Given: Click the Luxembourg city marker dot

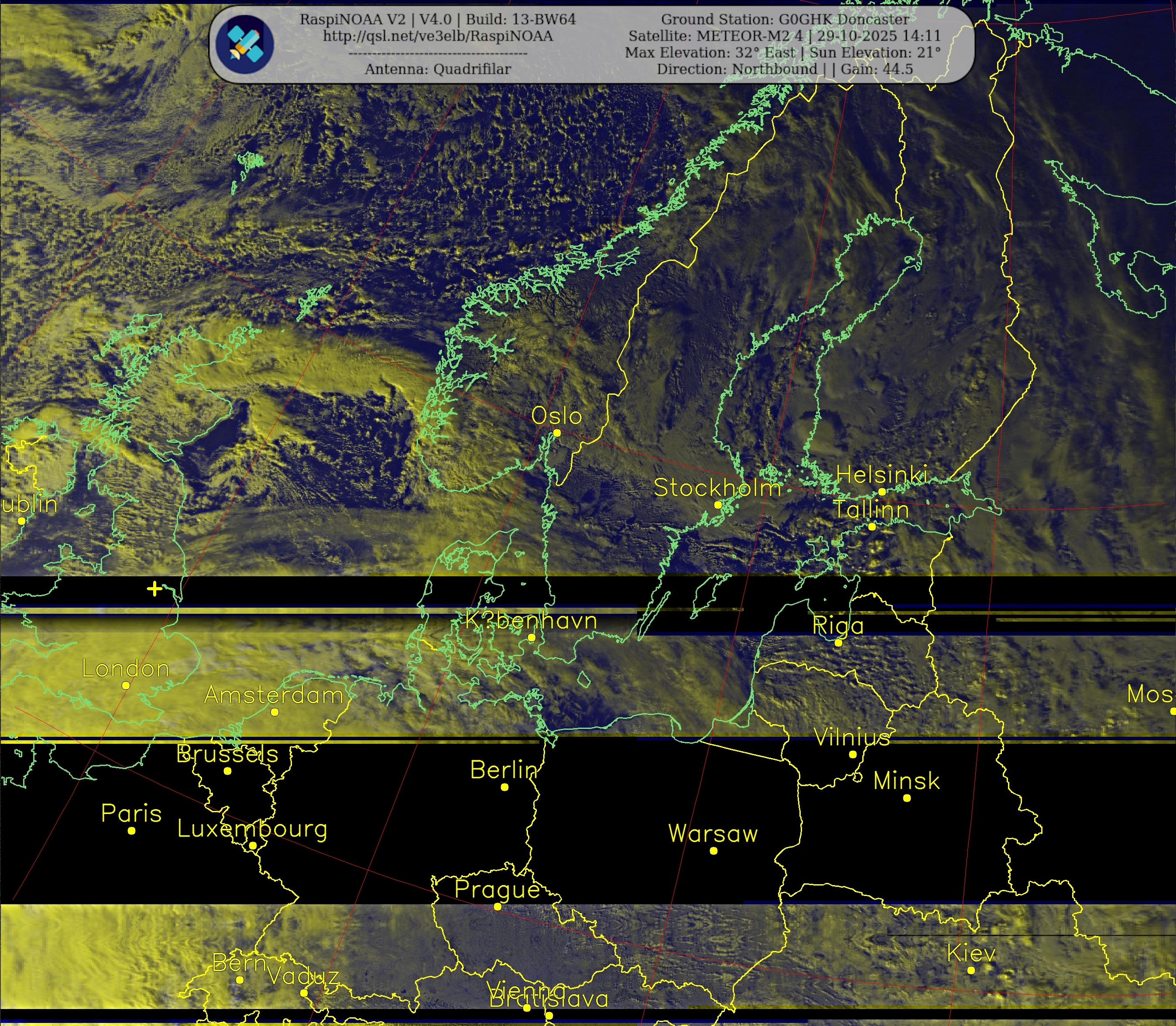Looking at the screenshot, I should click(x=253, y=846).
